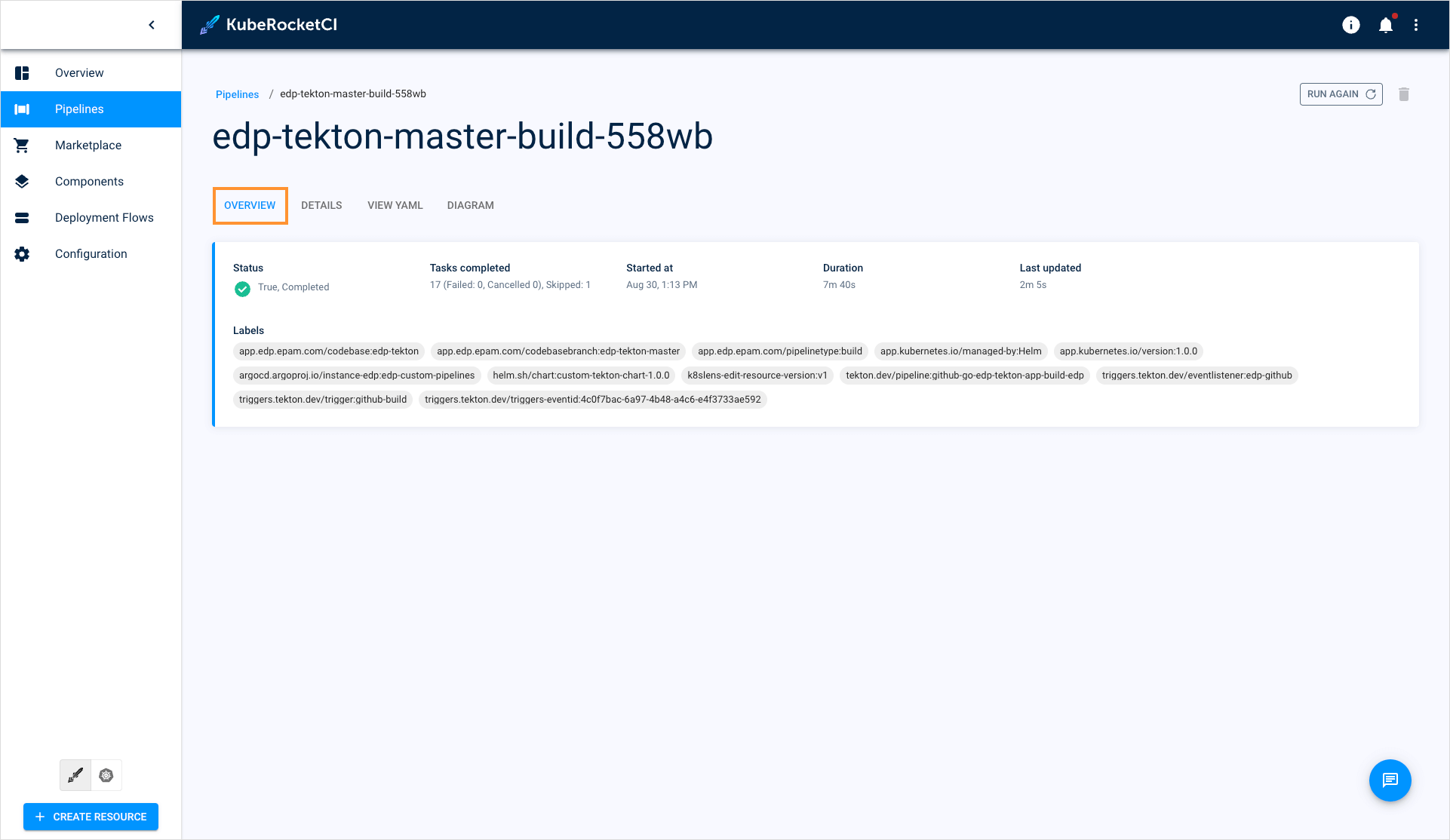Delete the pipeline run via trash icon
This screenshot has height=840, width=1450.
tap(1404, 94)
